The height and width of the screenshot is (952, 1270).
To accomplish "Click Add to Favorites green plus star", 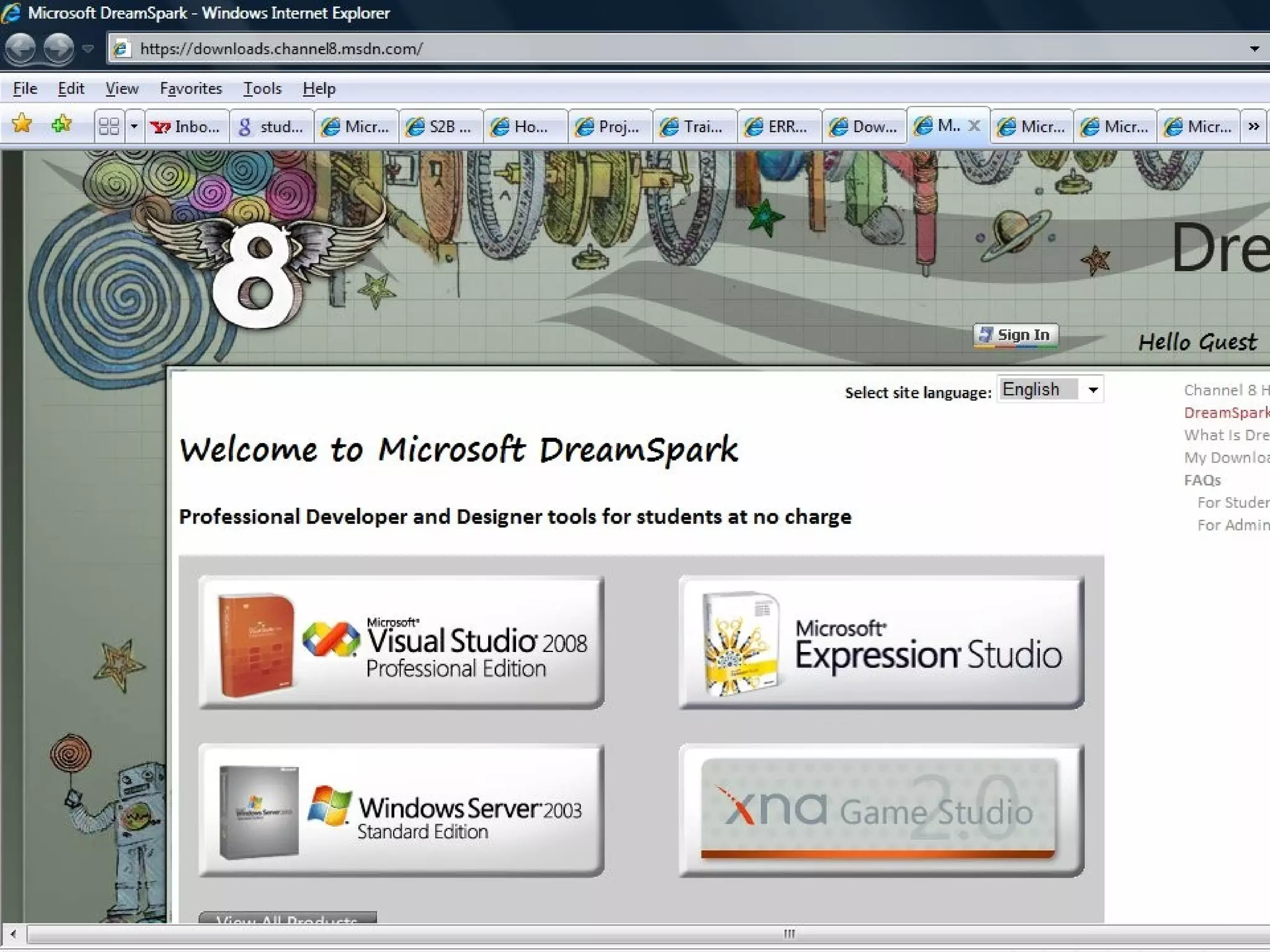I will 61,125.
